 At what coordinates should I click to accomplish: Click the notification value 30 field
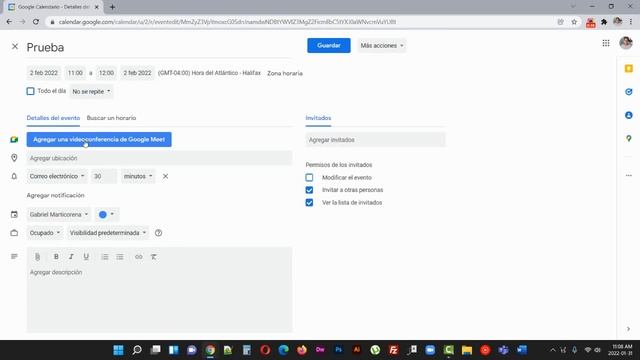pyautogui.click(x=104, y=176)
